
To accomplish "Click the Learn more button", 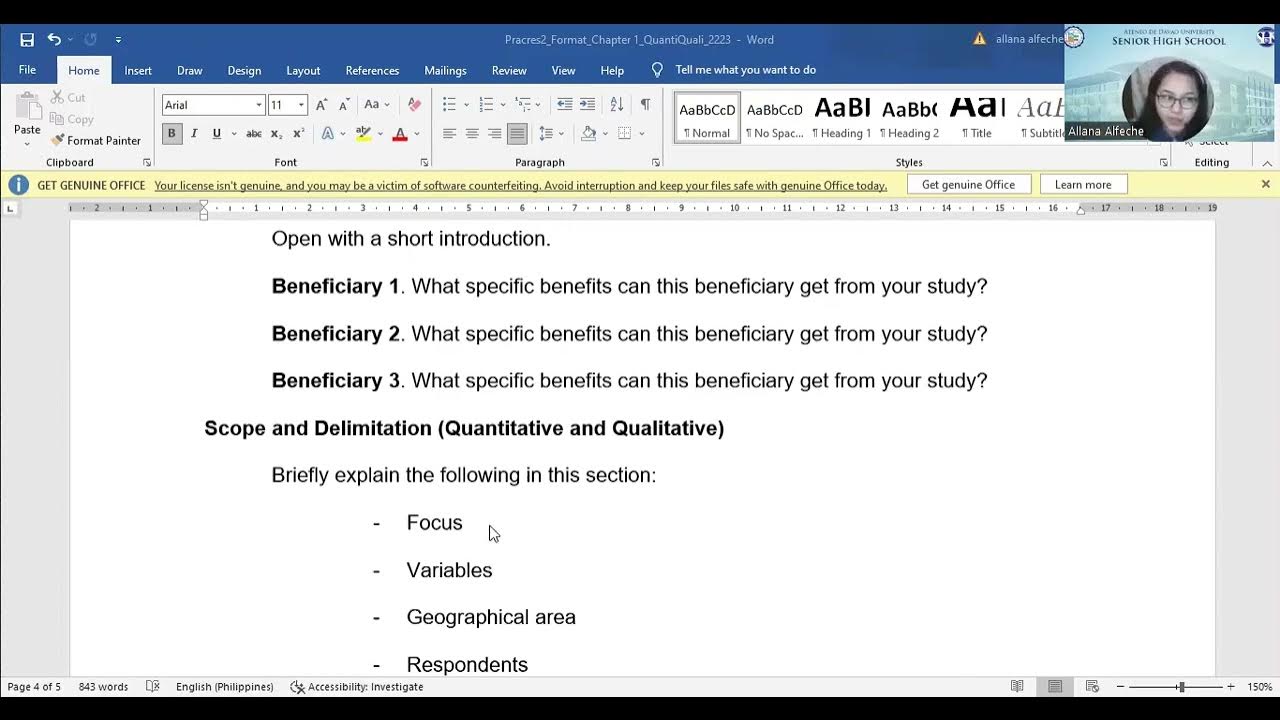I will click(1083, 185).
